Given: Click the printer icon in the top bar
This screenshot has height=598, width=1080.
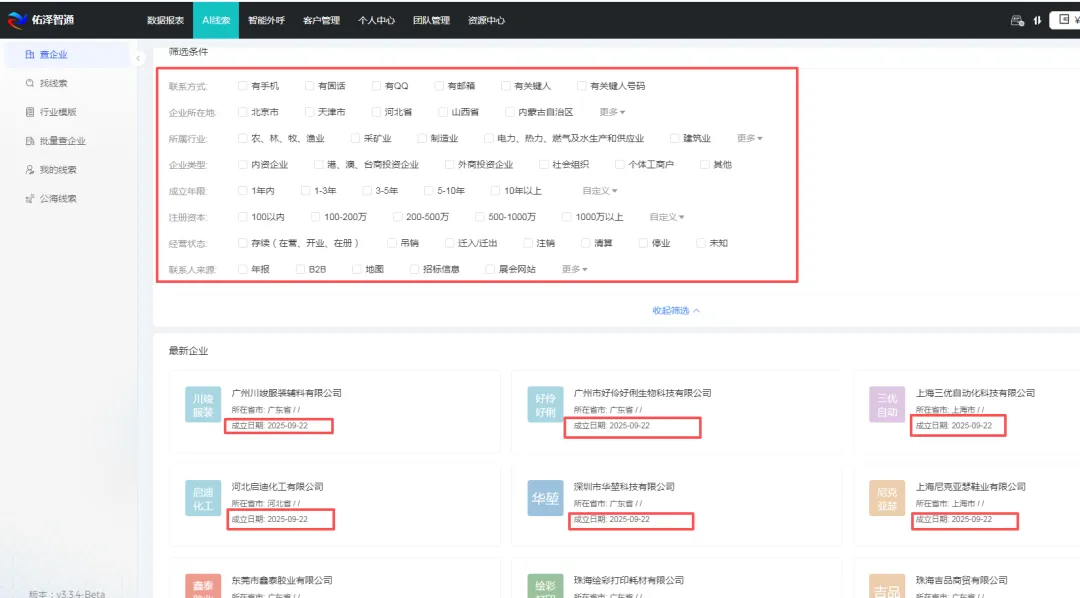Looking at the screenshot, I should (1018, 20).
